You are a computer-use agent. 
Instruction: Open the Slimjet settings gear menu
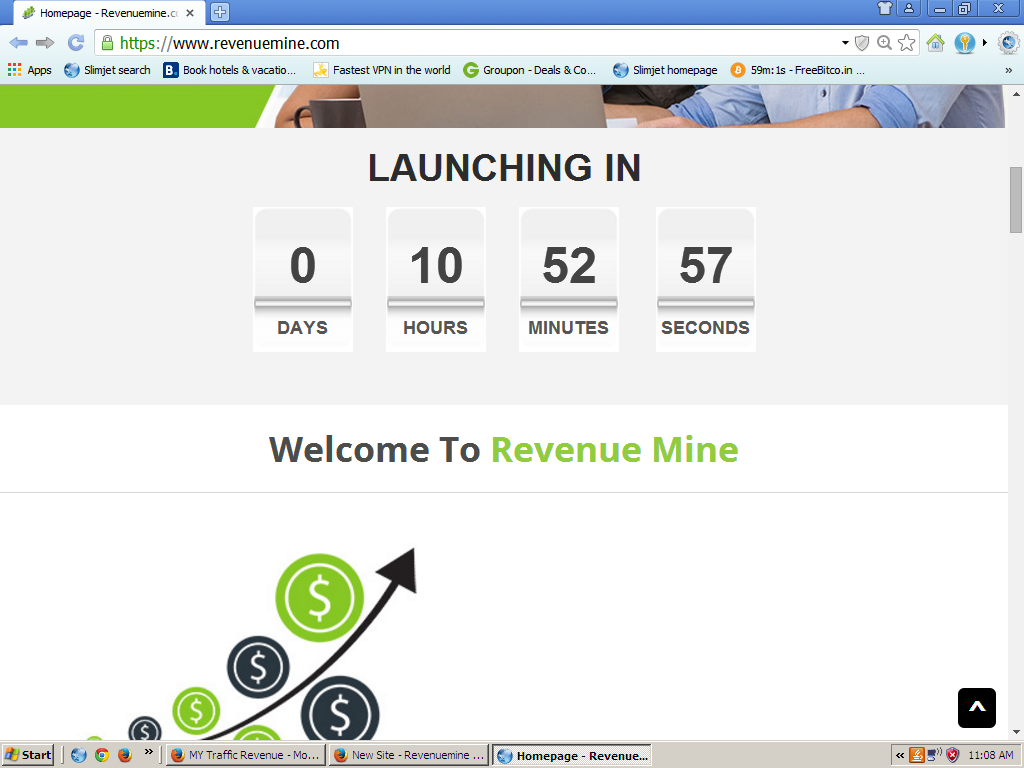coord(1009,43)
